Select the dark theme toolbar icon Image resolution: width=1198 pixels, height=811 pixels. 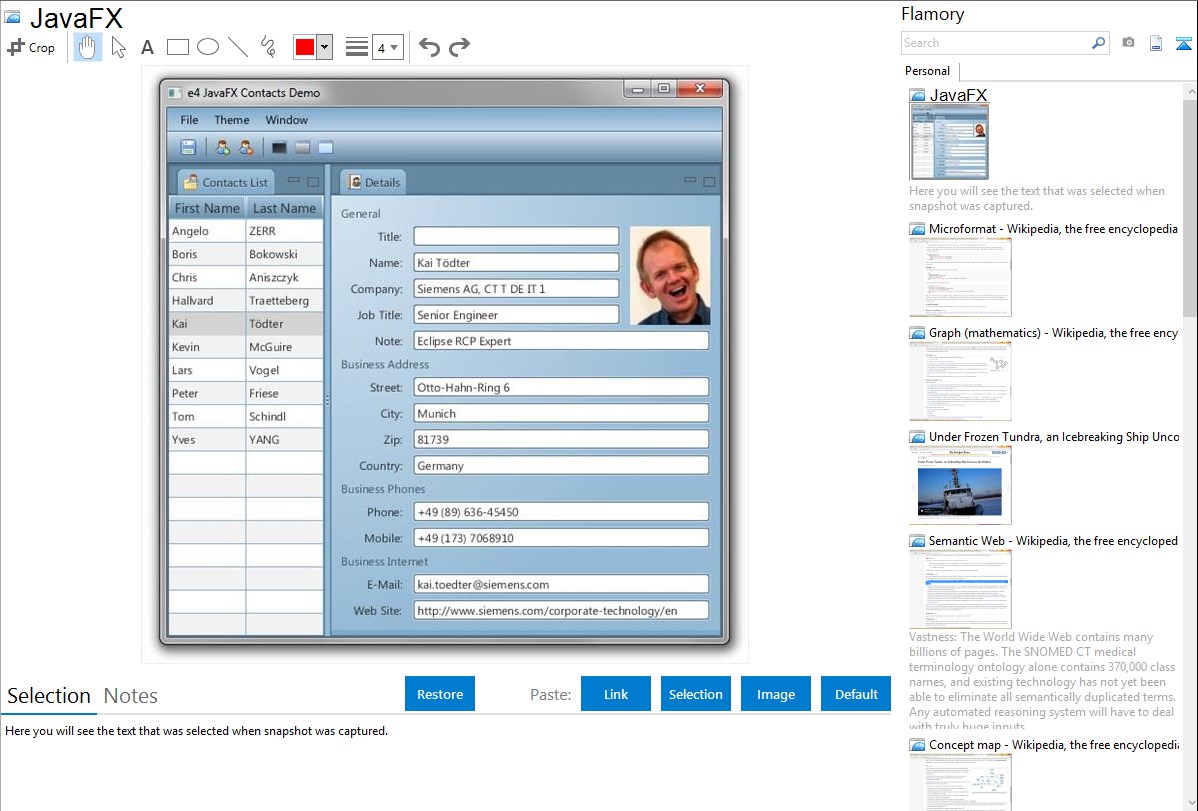279,148
